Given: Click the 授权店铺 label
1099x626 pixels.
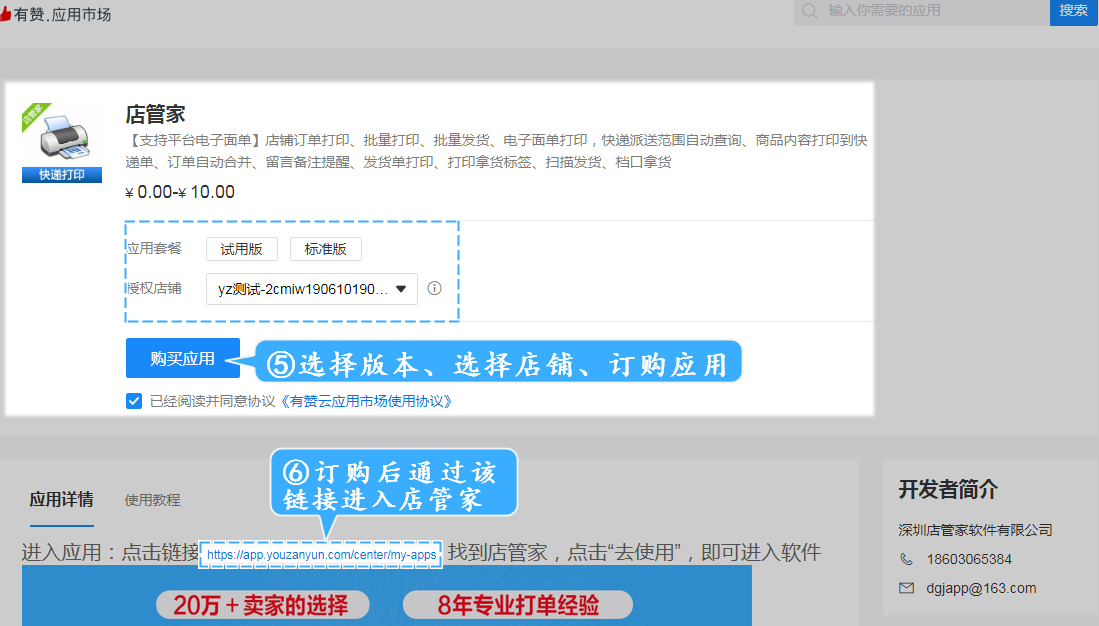Looking at the screenshot, I should coord(155,288).
